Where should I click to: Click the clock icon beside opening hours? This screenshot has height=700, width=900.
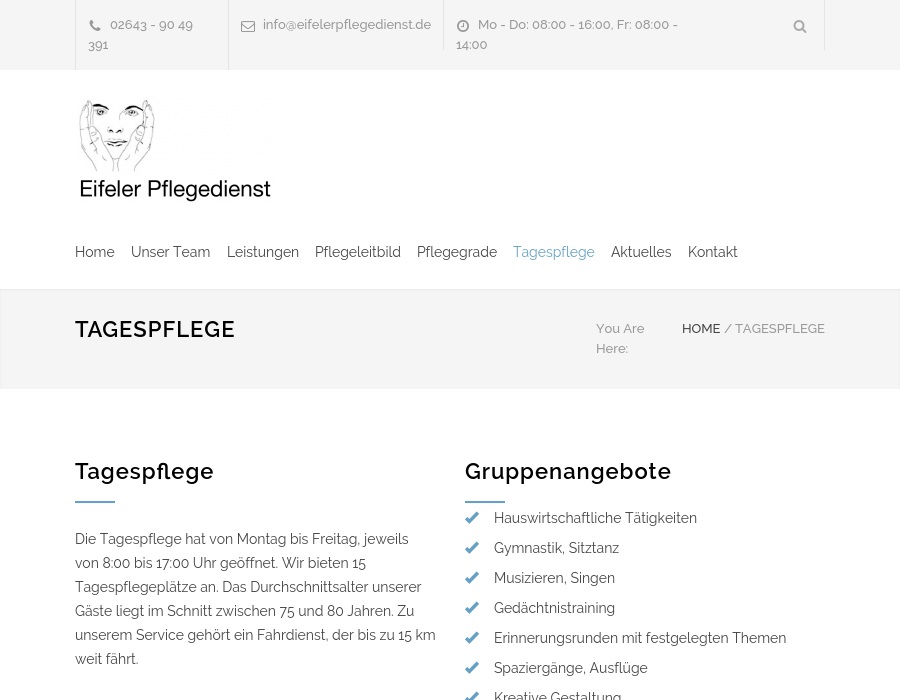pyautogui.click(x=463, y=25)
